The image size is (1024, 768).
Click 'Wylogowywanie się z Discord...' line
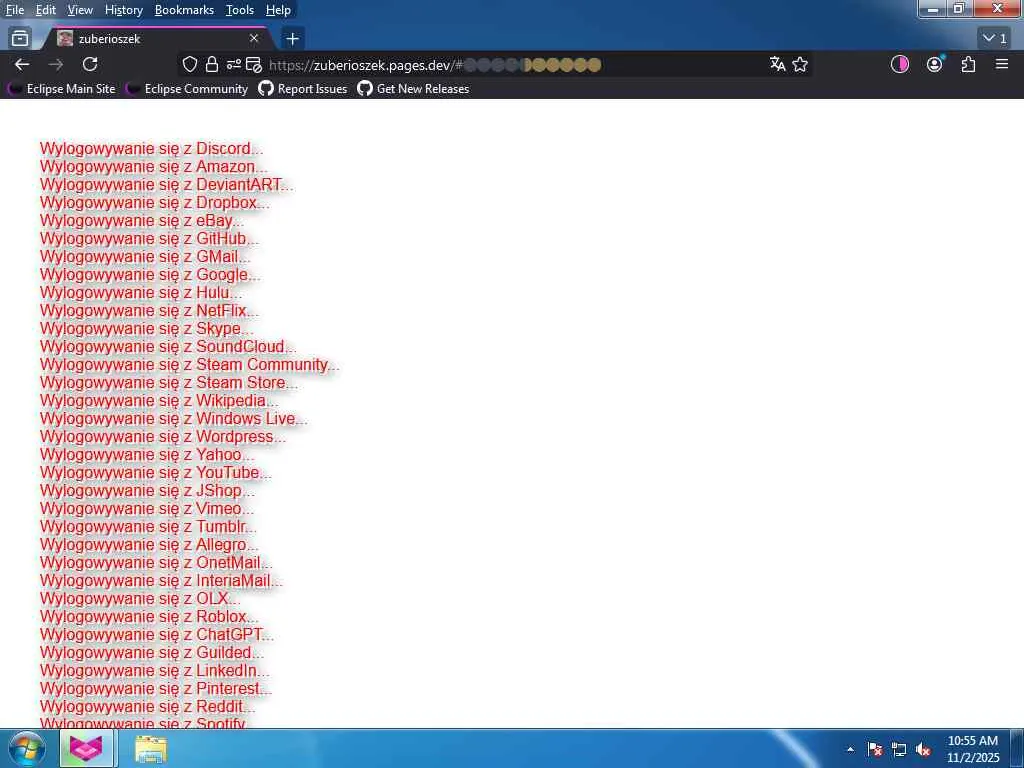pos(151,148)
